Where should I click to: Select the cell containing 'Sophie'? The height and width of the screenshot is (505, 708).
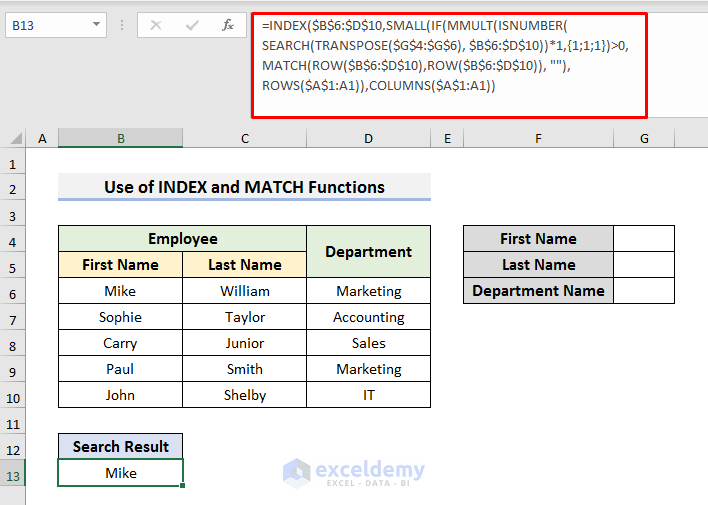[x=121, y=317]
